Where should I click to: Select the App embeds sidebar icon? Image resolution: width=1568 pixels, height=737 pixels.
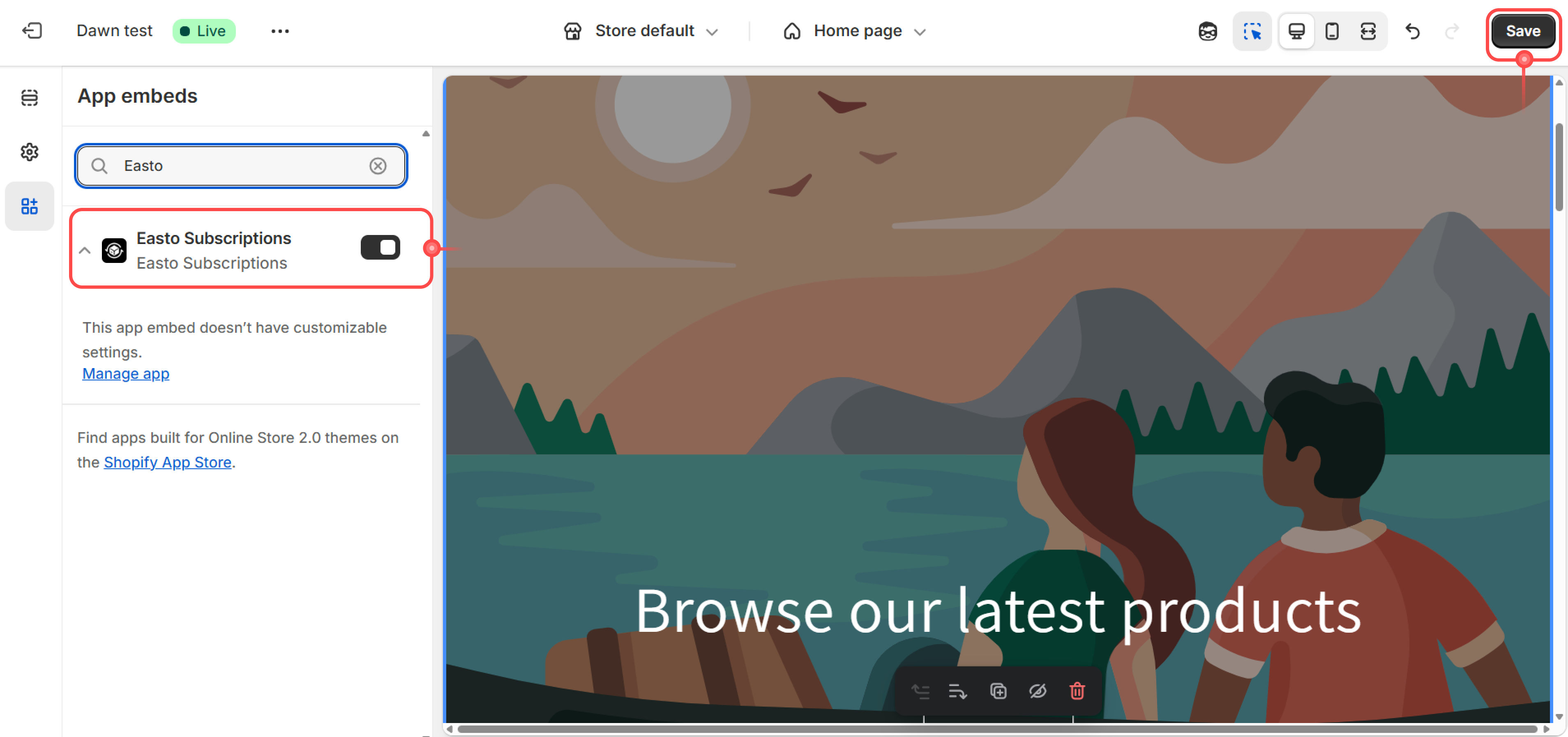pos(29,206)
